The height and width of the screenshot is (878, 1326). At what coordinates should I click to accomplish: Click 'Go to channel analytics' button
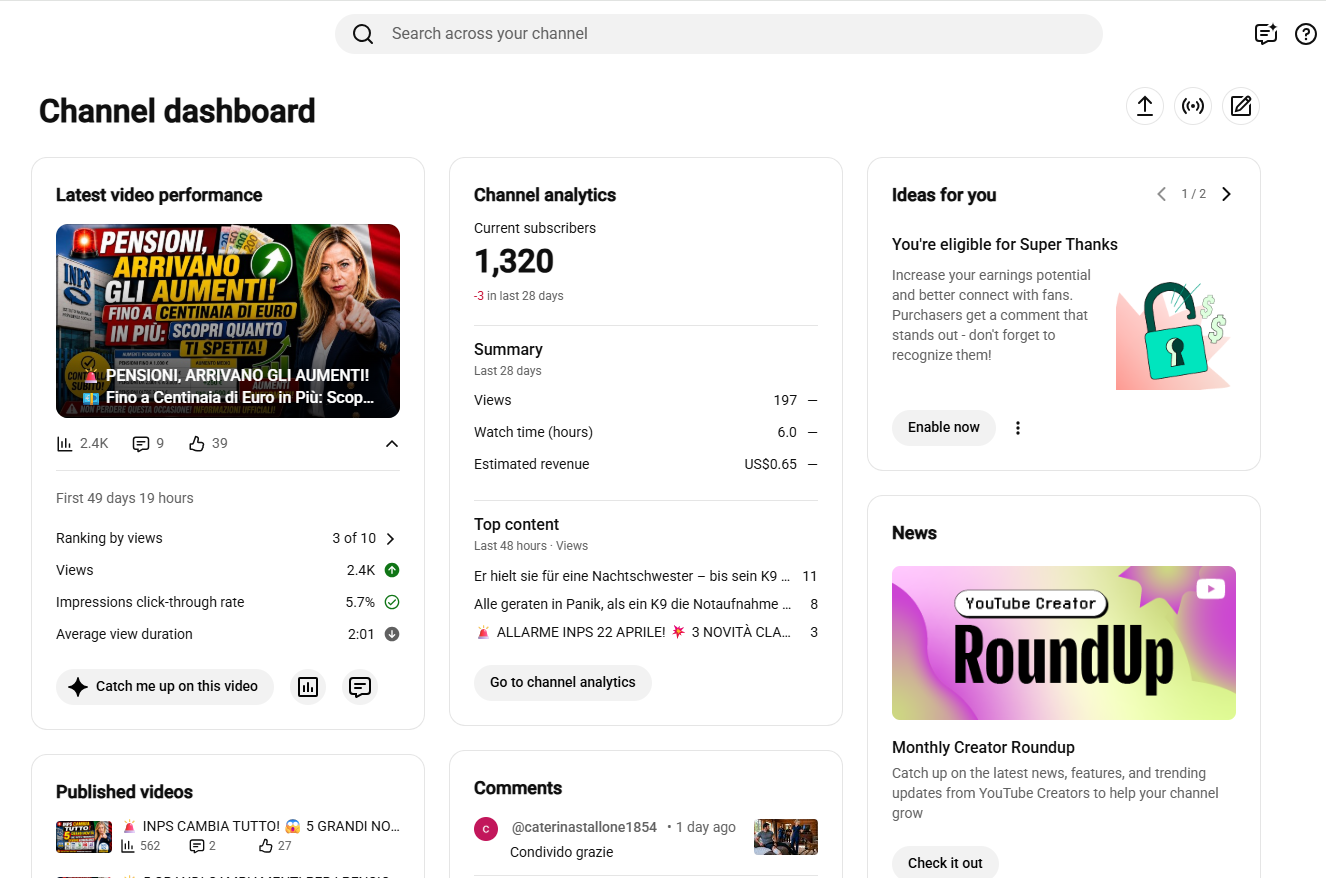click(x=563, y=683)
